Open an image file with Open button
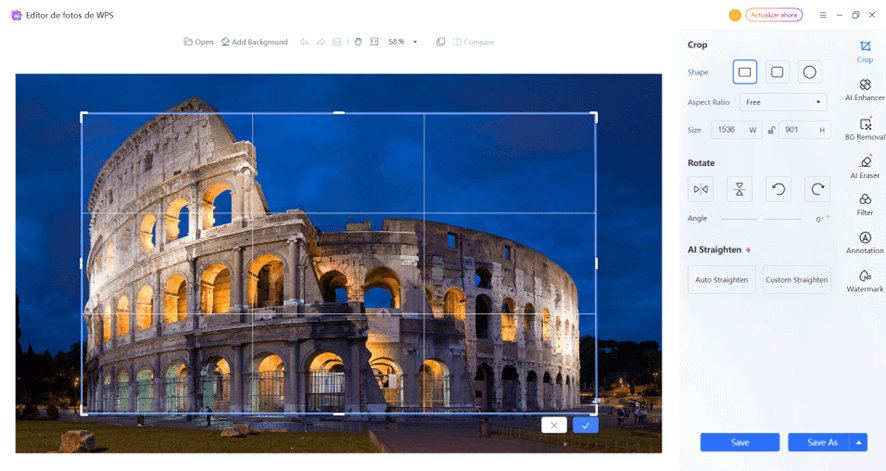The height and width of the screenshot is (471, 886). tap(198, 42)
